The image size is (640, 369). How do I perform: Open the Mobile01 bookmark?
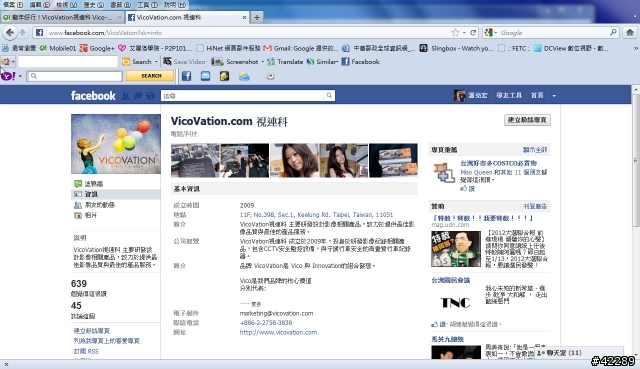[58, 48]
